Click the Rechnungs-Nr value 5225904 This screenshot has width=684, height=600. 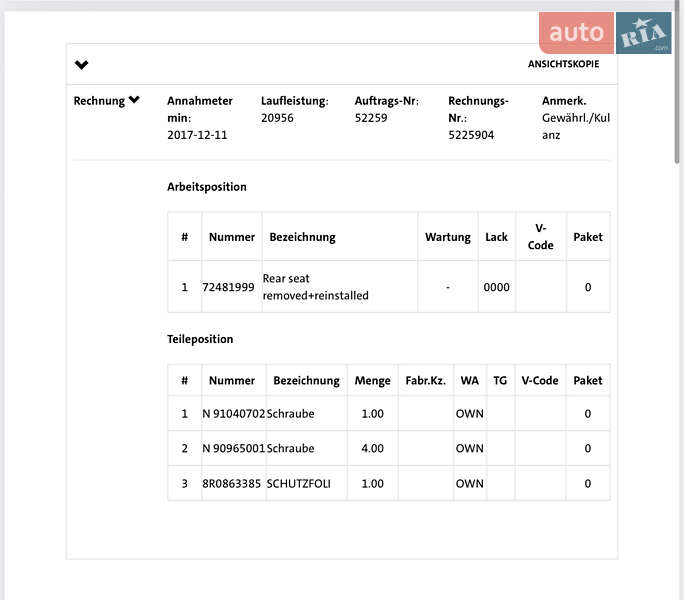point(470,135)
